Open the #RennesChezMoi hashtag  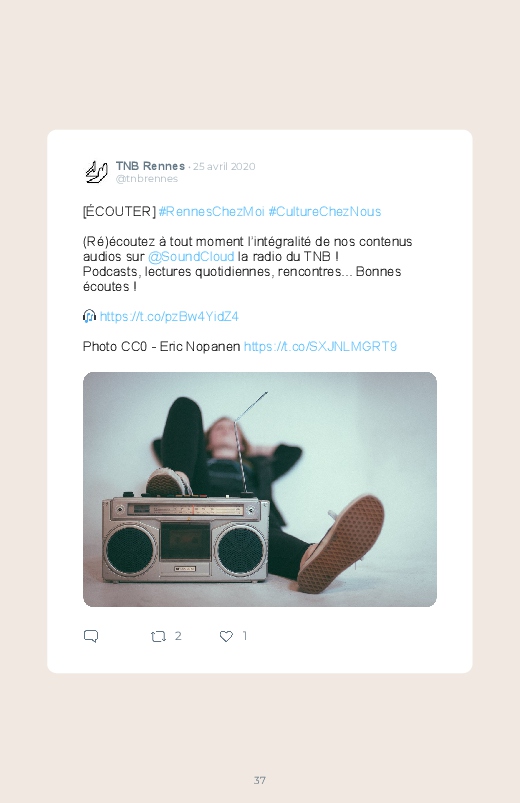click(212, 212)
